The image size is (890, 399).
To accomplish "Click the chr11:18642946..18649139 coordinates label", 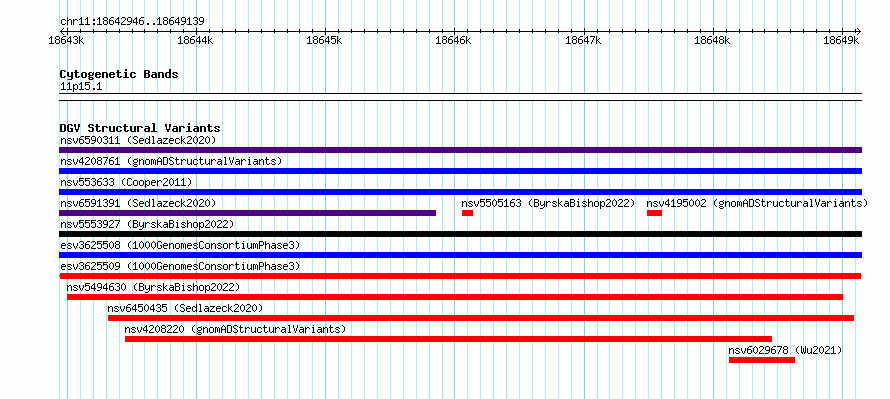I will (132, 22).
